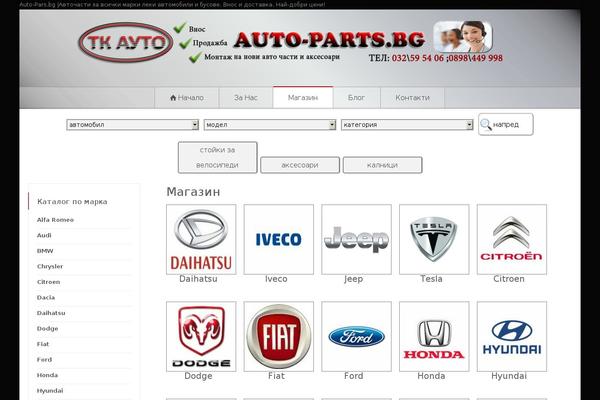The width and height of the screenshot is (600, 400).
Task: Go to the Начало tab
Action: click(187, 98)
